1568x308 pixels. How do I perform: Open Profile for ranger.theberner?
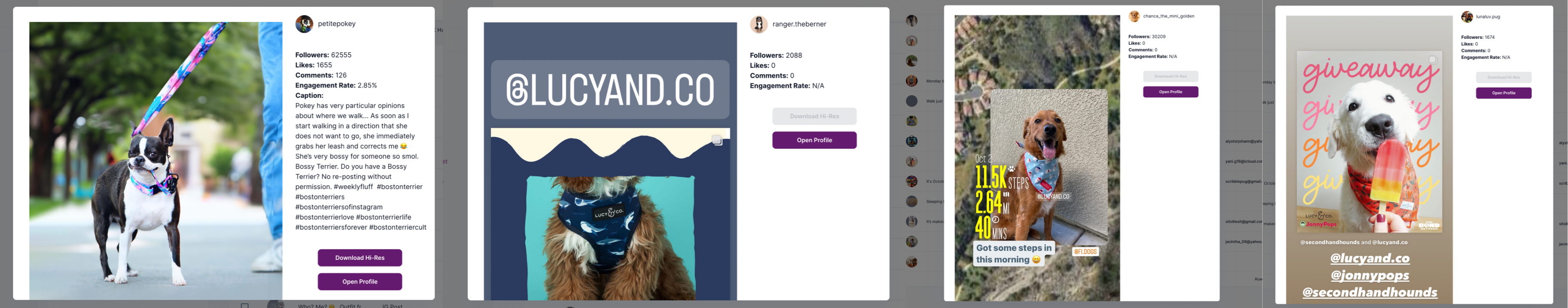pyautogui.click(x=814, y=140)
